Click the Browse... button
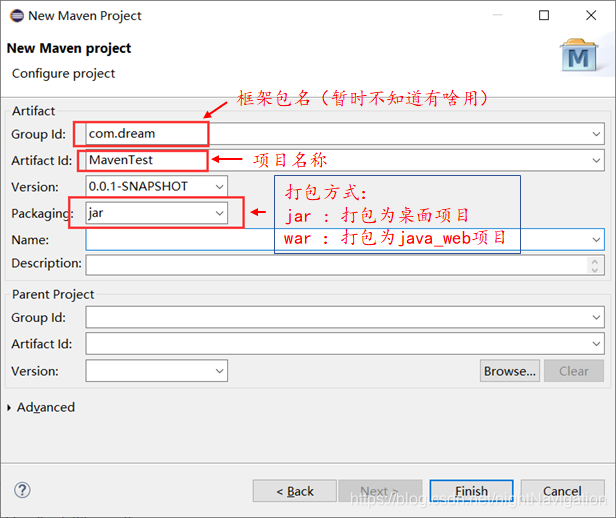This screenshot has width=616, height=518. tap(510, 371)
